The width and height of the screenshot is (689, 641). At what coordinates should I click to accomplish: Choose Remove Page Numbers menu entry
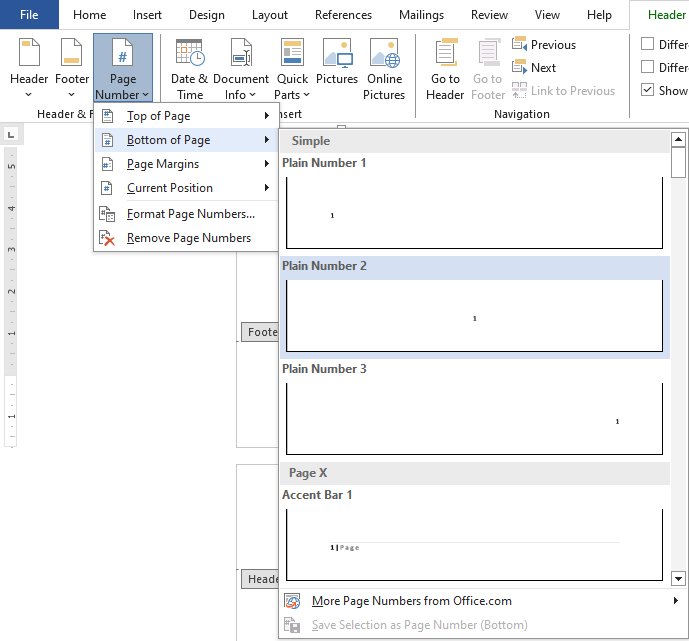click(186, 238)
